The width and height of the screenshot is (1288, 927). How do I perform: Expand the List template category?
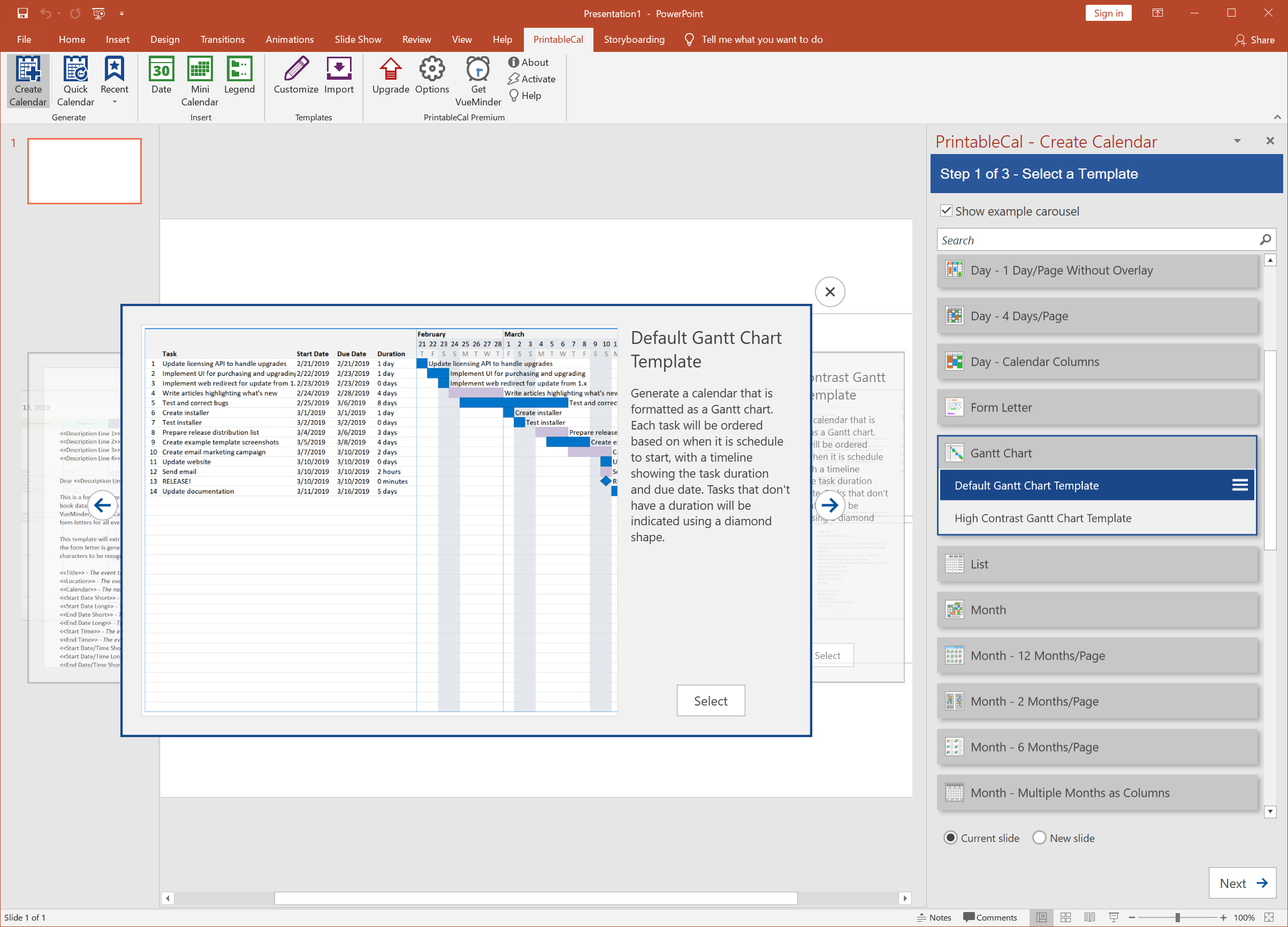[1097, 564]
